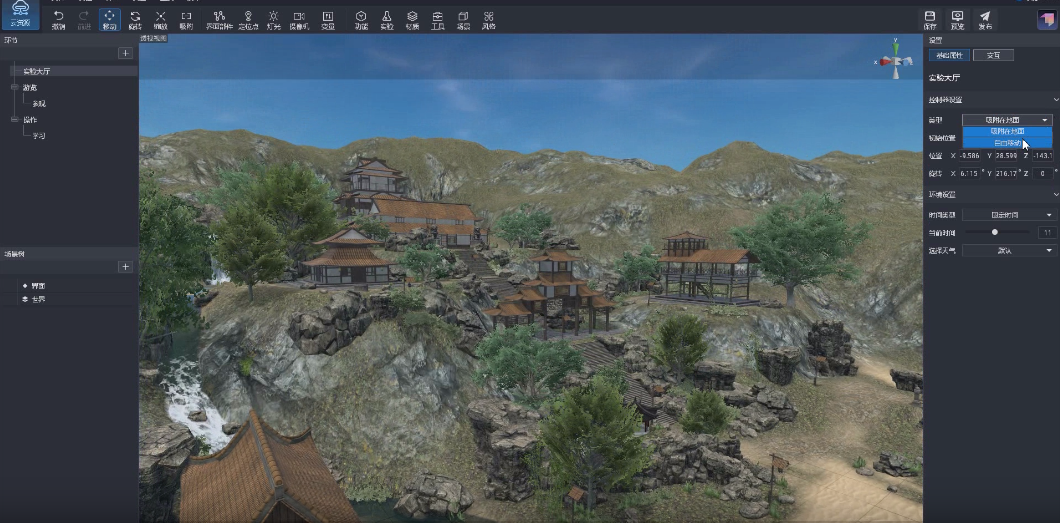
Task: Click the position X value field
Action: [968, 156]
